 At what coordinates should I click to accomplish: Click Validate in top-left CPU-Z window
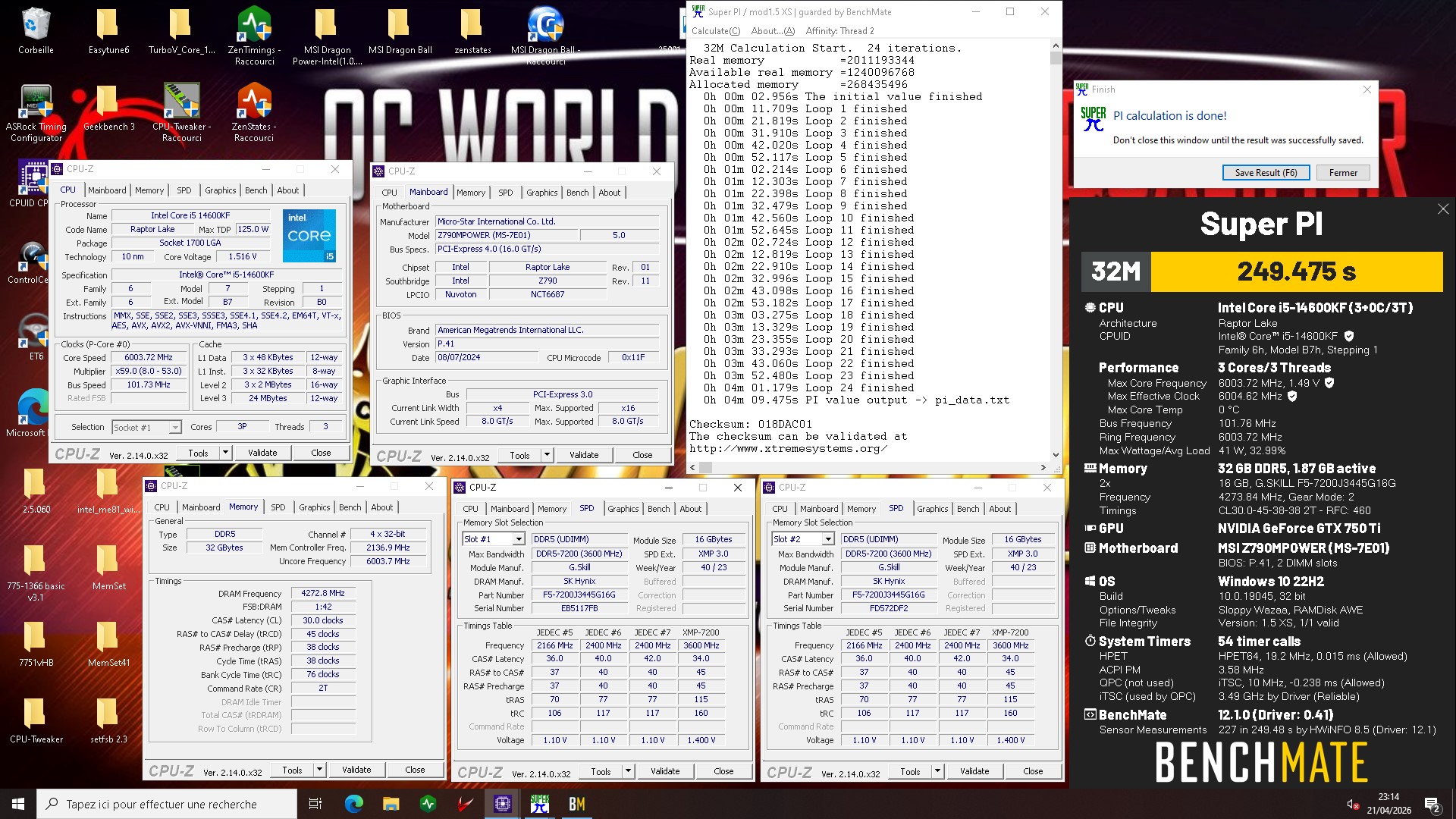262,453
